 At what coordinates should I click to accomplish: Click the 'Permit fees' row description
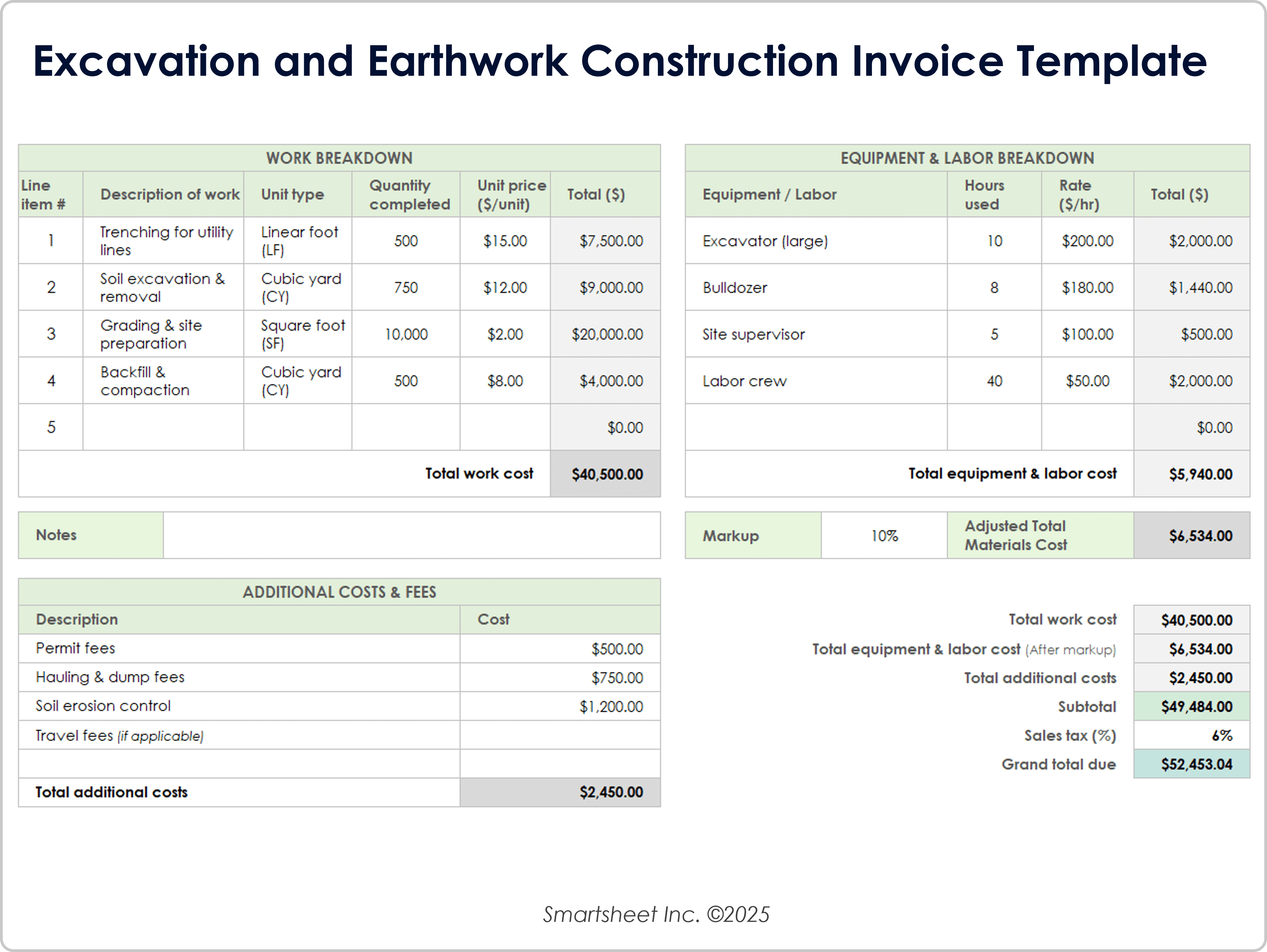(239, 649)
